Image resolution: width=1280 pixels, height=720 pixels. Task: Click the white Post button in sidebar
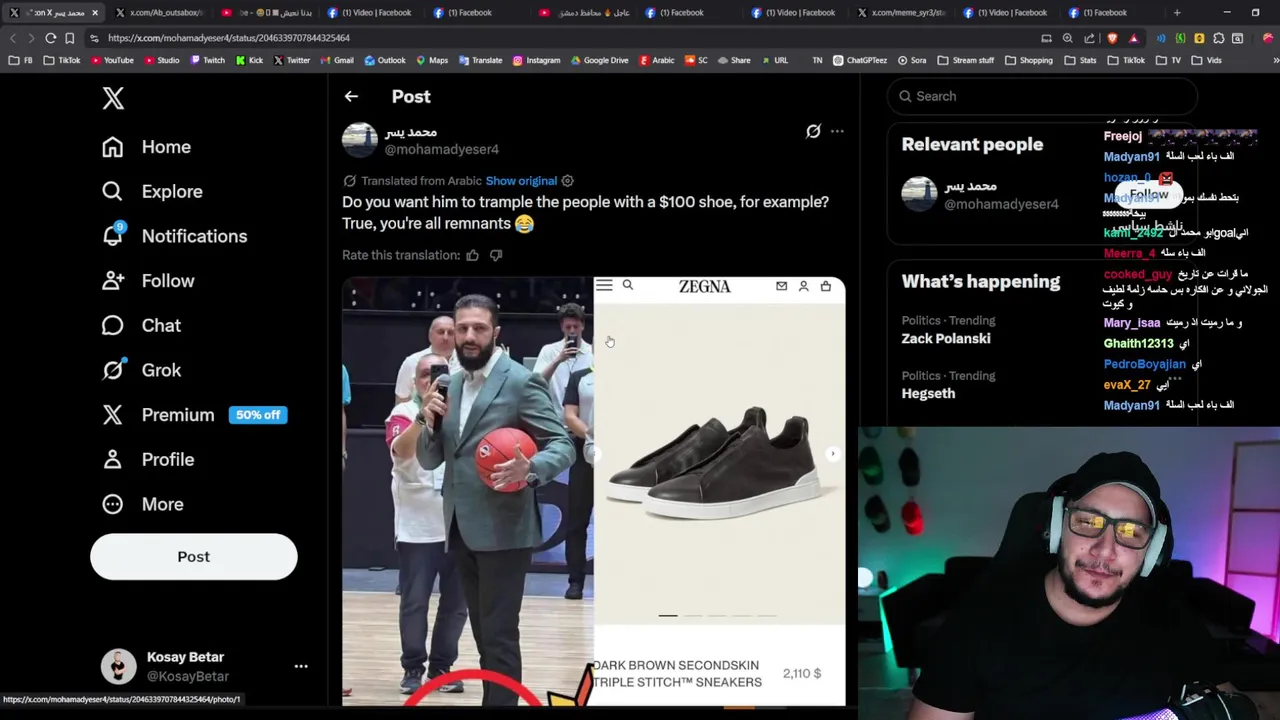pos(194,557)
